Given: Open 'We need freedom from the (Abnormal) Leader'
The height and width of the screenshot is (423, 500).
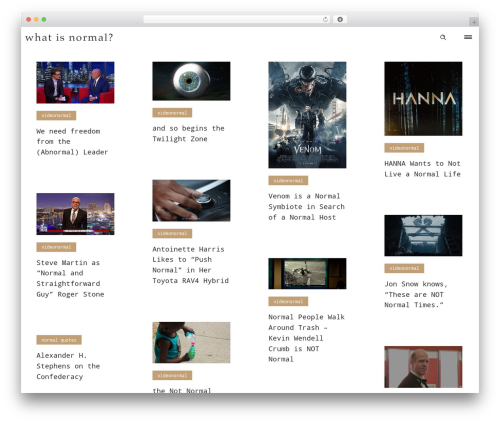Looking at the screenshot, I should click(x=72, y=142).
